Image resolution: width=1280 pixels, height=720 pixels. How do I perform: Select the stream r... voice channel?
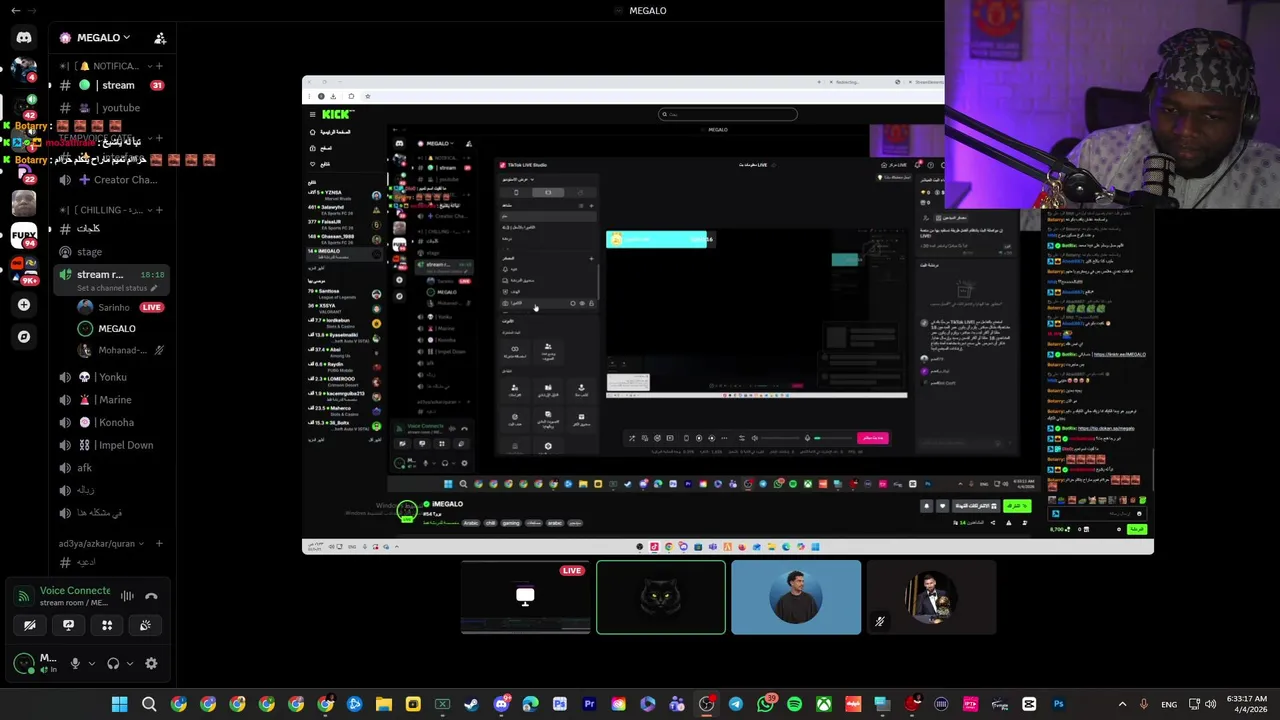pos(111,280)
